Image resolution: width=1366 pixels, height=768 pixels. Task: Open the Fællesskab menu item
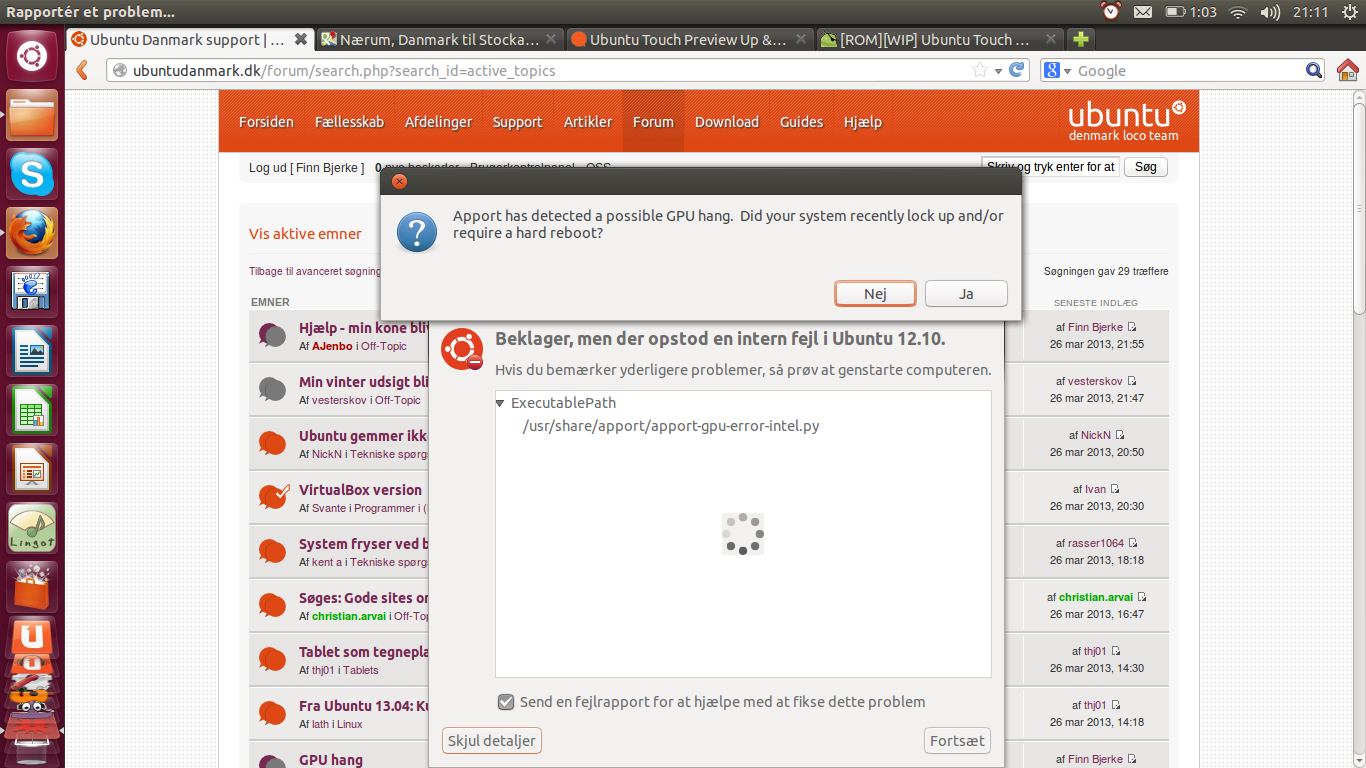[x=349, y=122]
